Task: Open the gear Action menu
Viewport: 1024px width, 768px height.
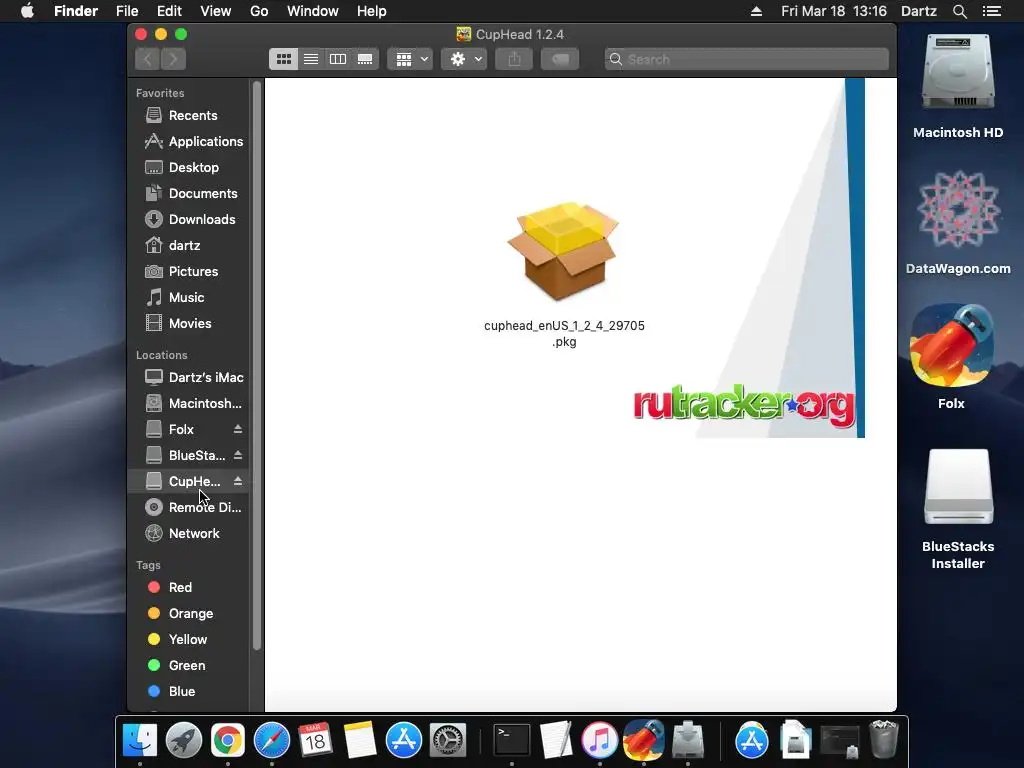Action: [x=464, y=59]
